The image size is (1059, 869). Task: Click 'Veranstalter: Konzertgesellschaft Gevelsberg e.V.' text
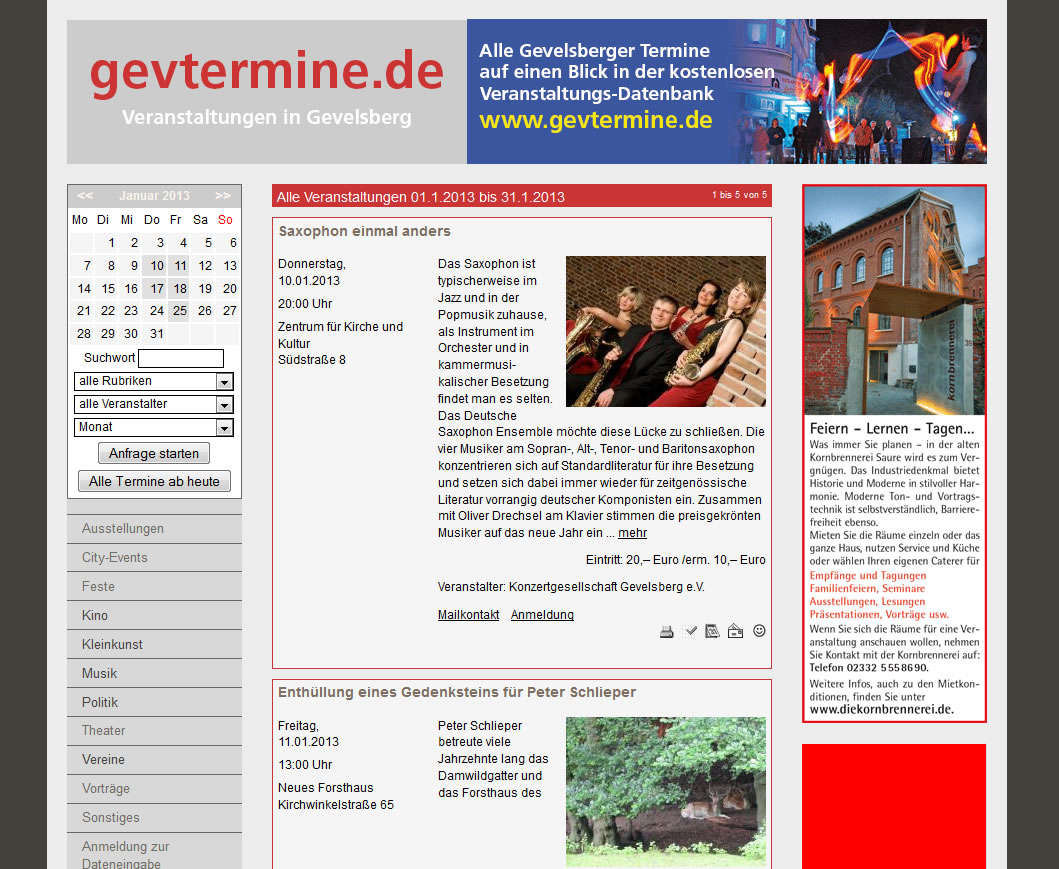[x=571, y=587]
